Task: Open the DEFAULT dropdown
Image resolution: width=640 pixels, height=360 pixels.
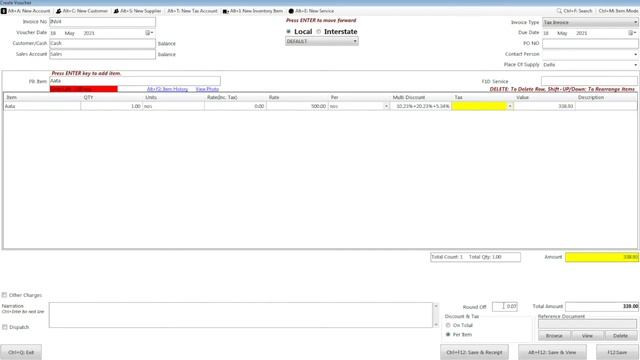Action: point(322,41)
